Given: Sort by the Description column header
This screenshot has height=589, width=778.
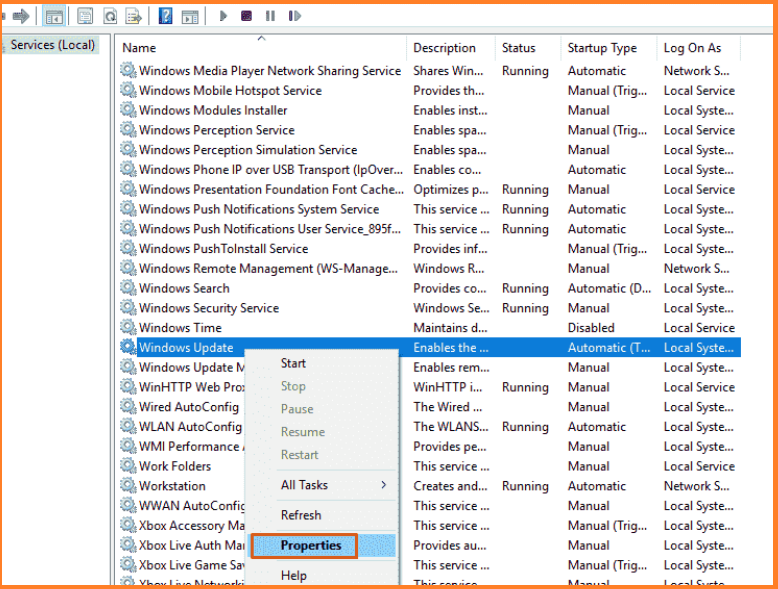Looking at the screenshot, I should 444,48.
